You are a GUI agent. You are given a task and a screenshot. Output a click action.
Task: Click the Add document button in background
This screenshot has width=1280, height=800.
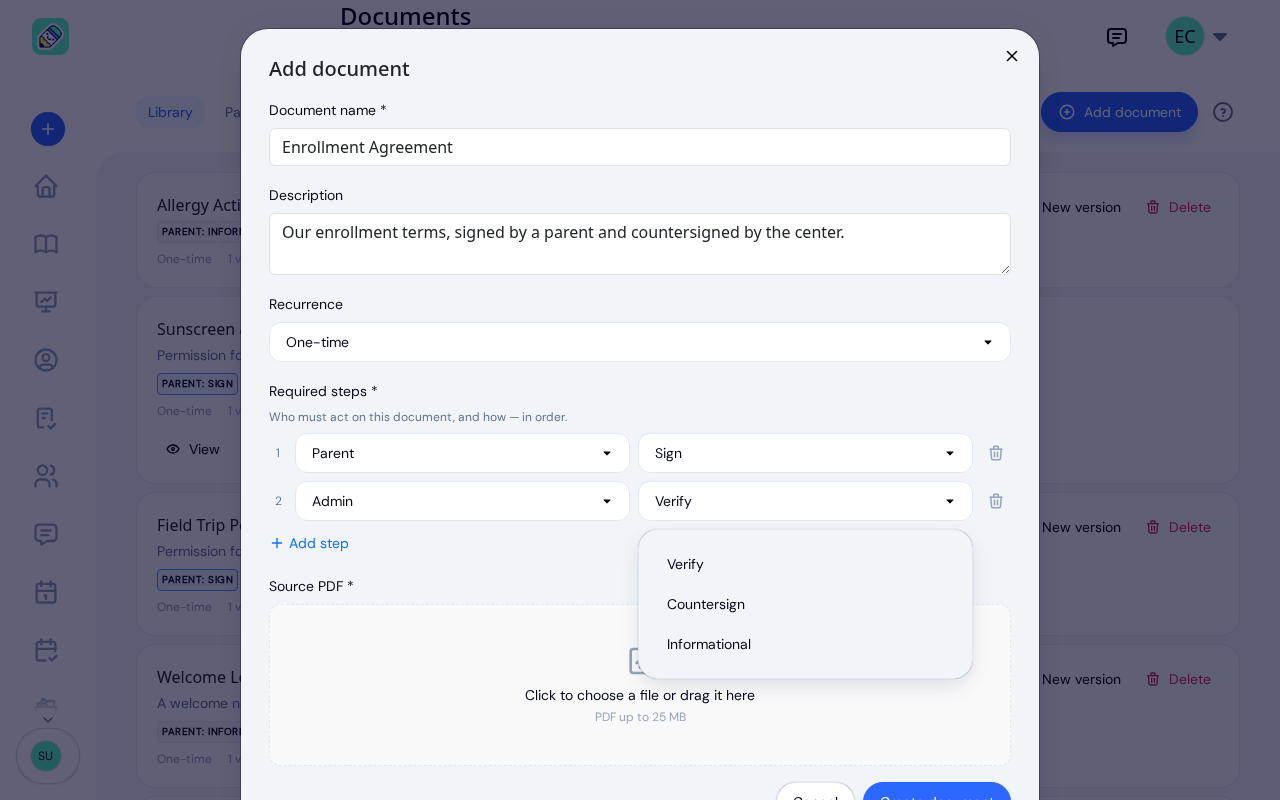point(1120,112)
